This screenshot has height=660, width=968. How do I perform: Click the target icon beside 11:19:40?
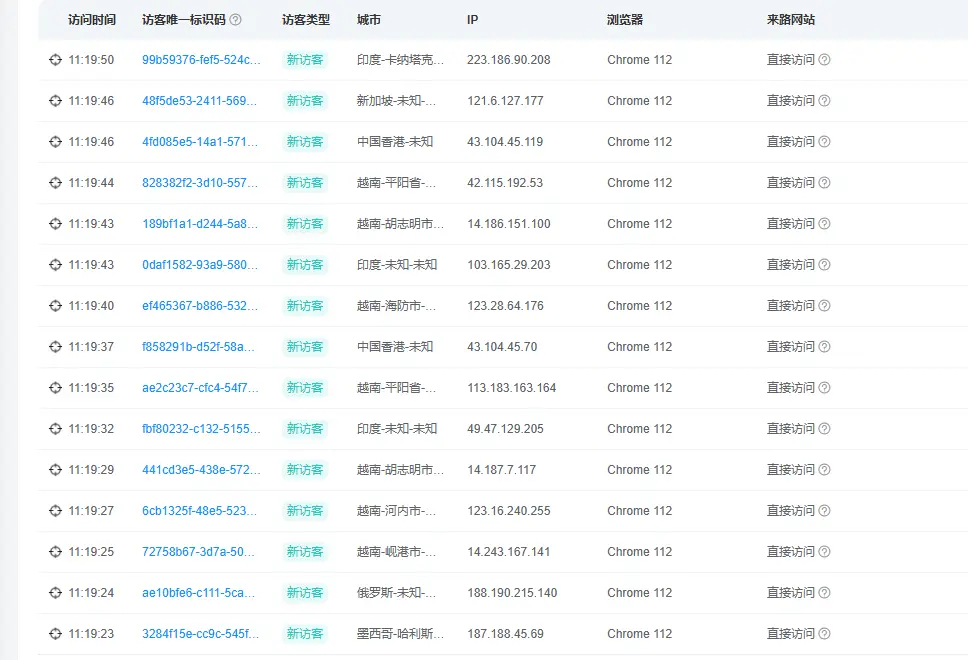click(56, 306)
